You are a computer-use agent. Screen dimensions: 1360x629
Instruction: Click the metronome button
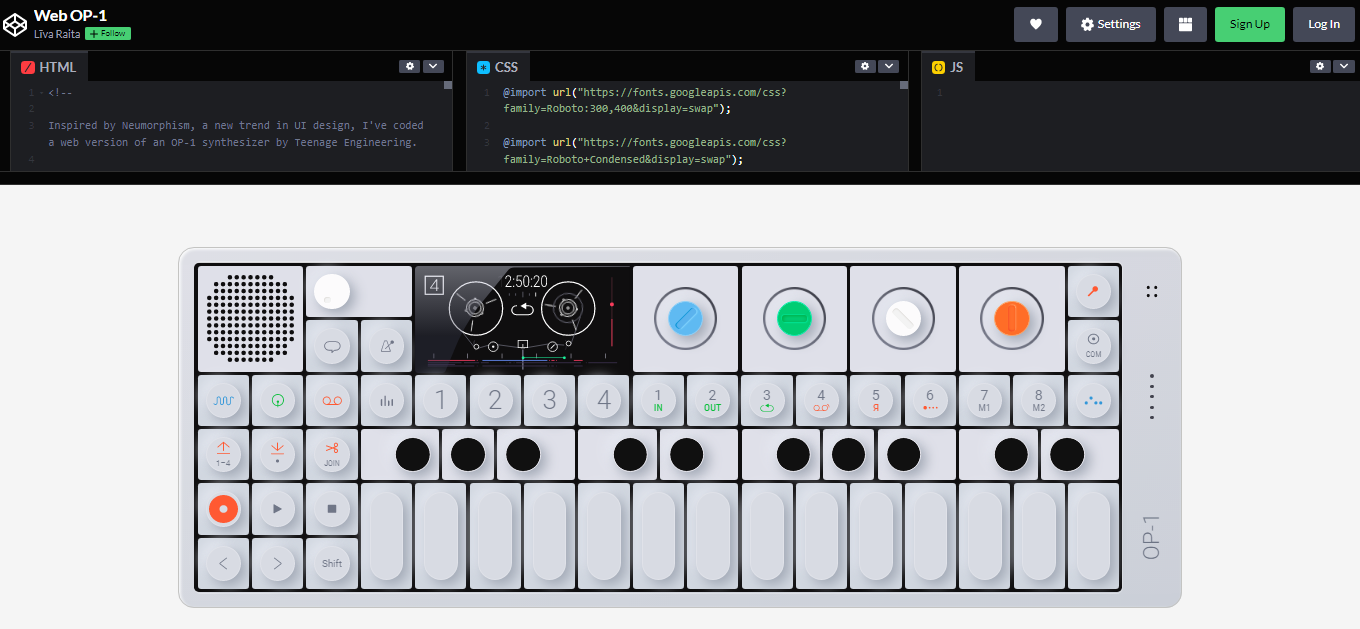(x=386, y=346)
